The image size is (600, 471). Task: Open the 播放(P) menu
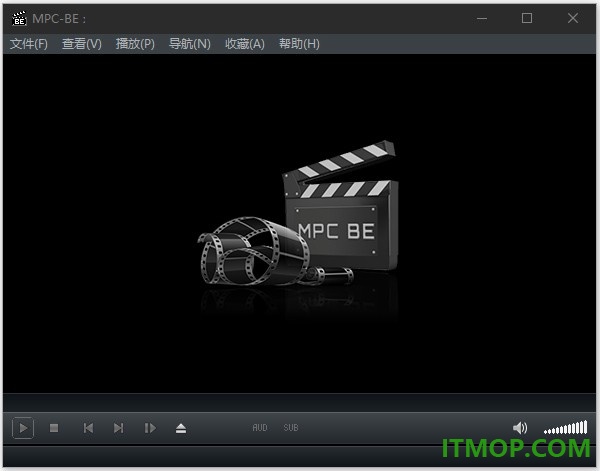point(135,44)
